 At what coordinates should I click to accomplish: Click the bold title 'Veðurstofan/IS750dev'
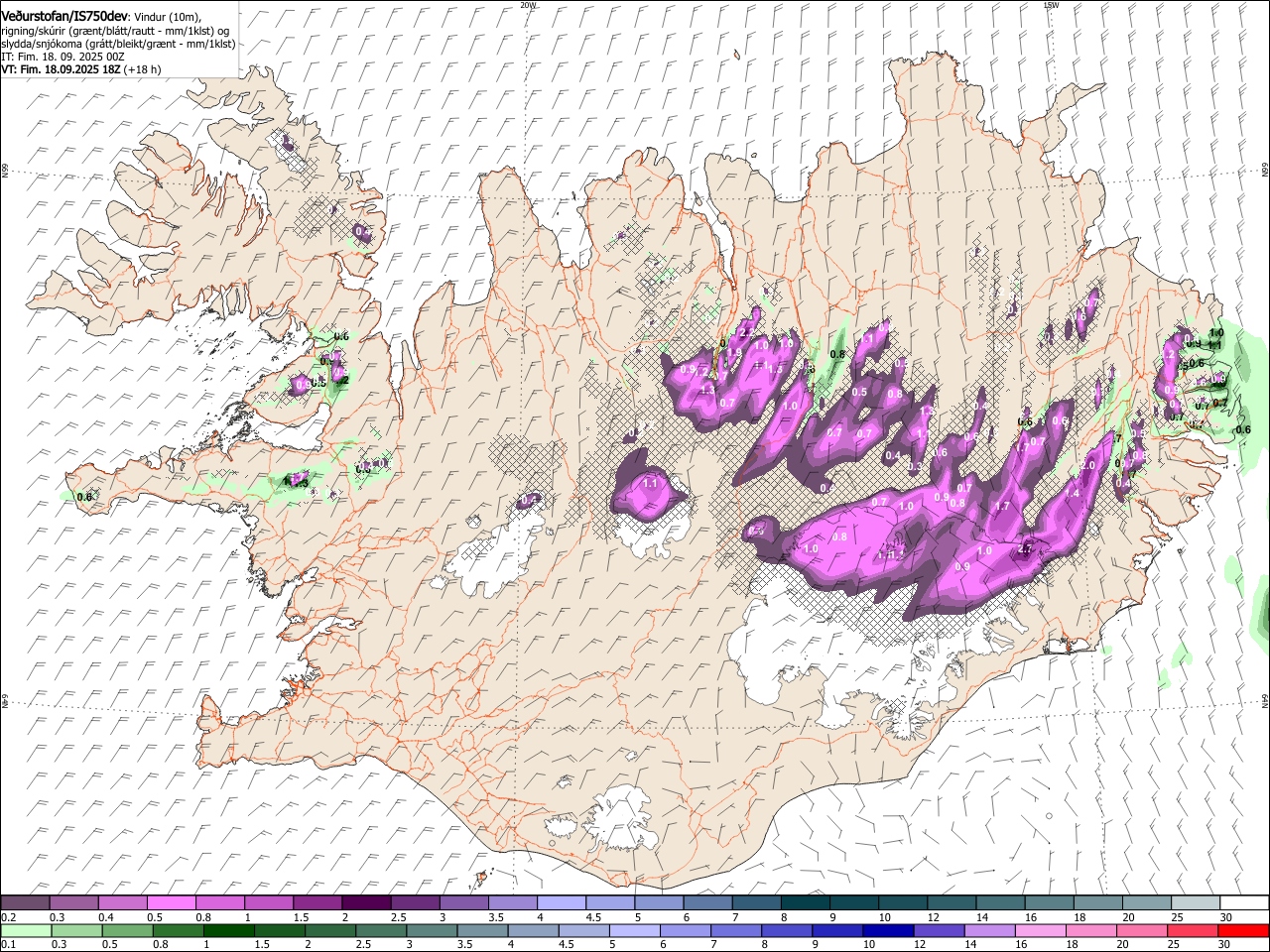pyautogui.click(x=64, y=15)
